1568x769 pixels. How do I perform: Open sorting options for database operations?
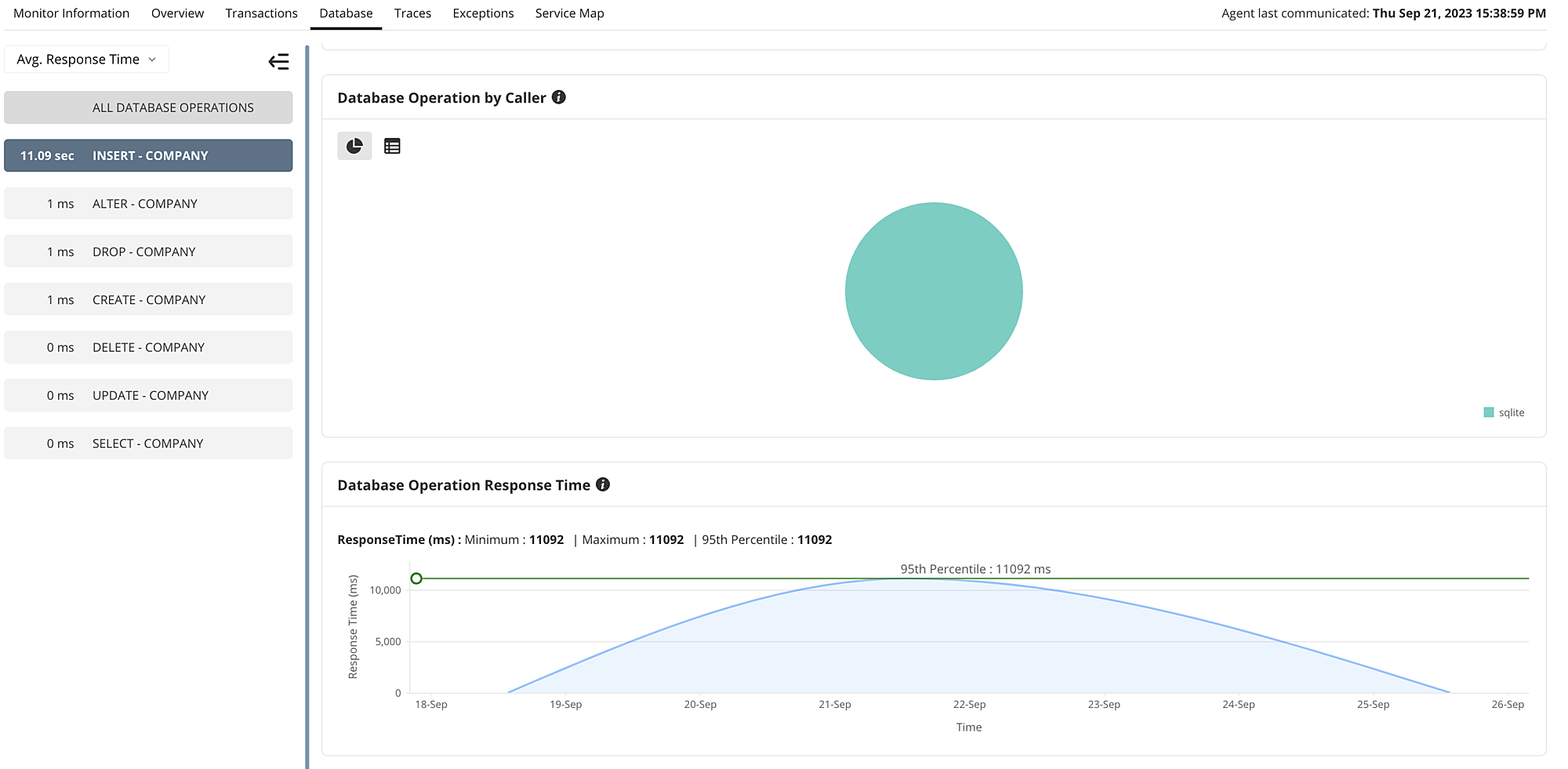click(x=85, y=59)
